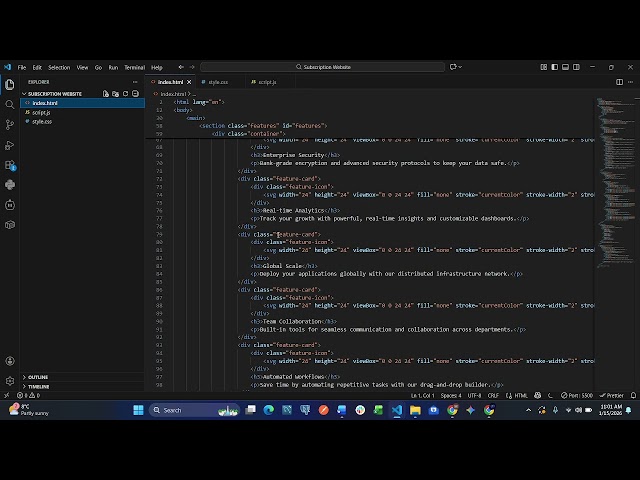640x480 pixels.
Task: Refresh the Explorer file list
Action: 125,94
